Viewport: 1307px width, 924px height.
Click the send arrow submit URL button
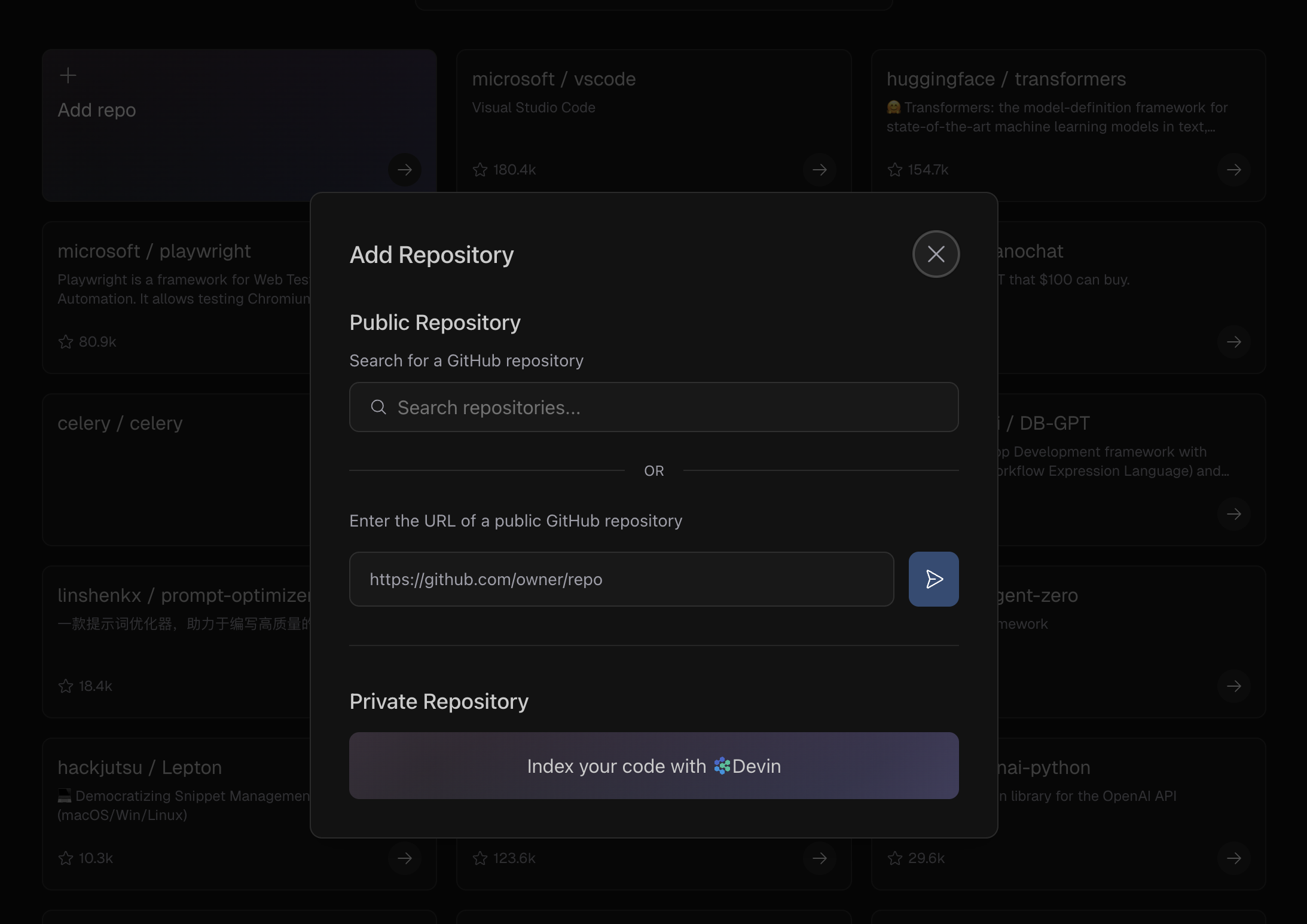coord(933,579)
